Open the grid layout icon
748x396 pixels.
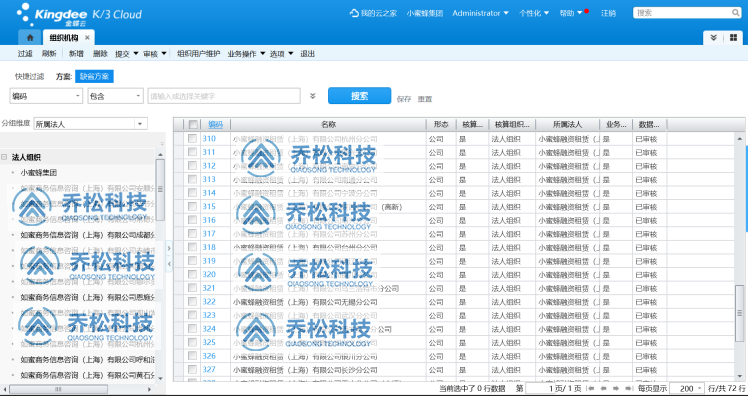[x=733, y=38]
